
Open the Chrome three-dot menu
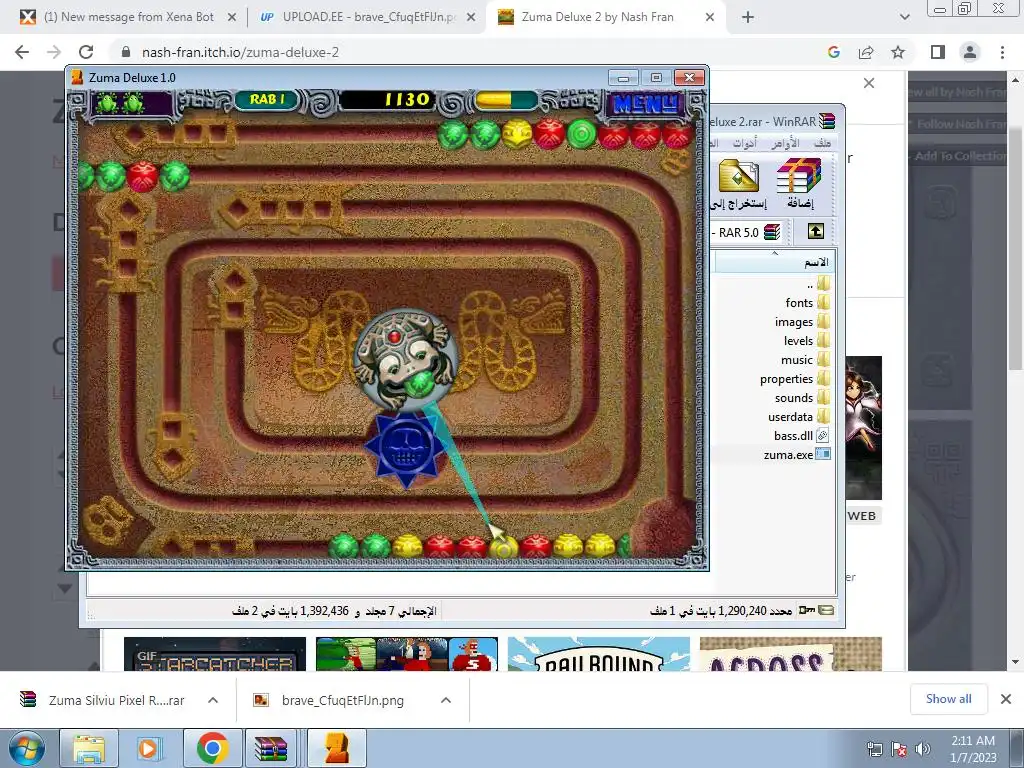point(1002,52)
